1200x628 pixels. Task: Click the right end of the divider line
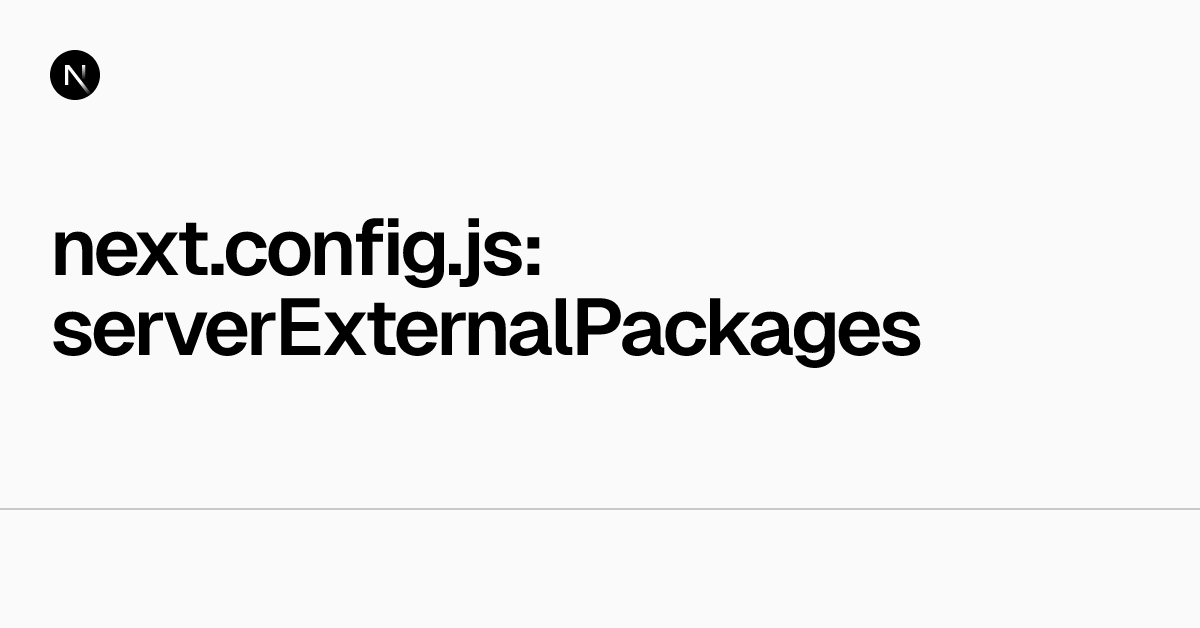click(x=1195, y=509)
